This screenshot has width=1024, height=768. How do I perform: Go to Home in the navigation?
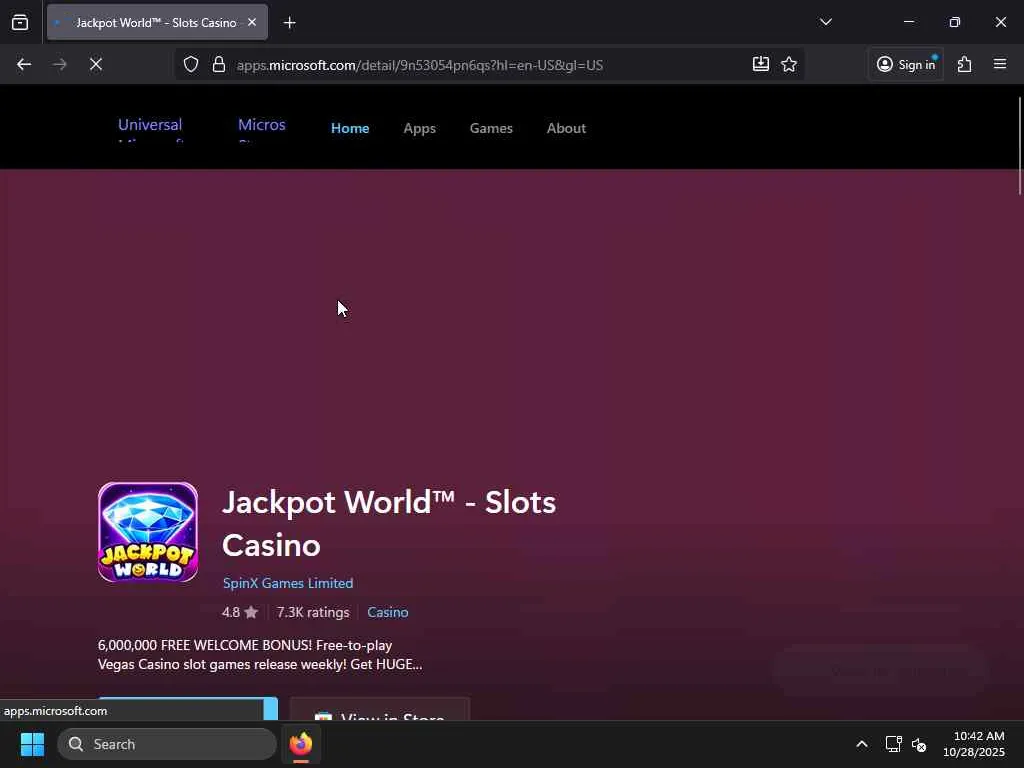350,129
